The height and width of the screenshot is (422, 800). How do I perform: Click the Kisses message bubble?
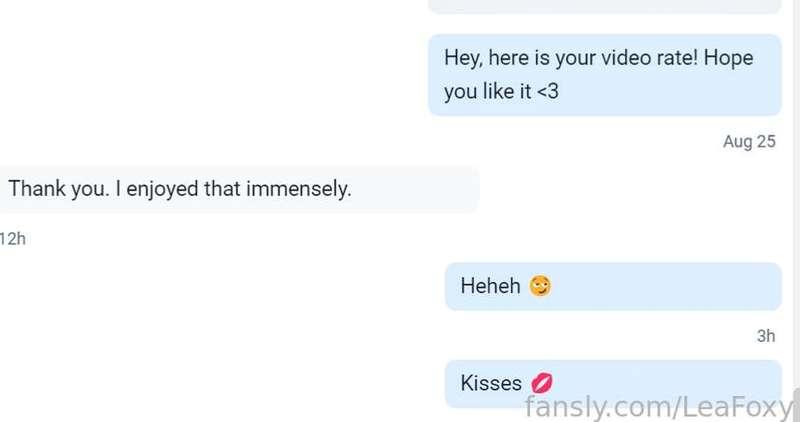(x=613, y=384)
